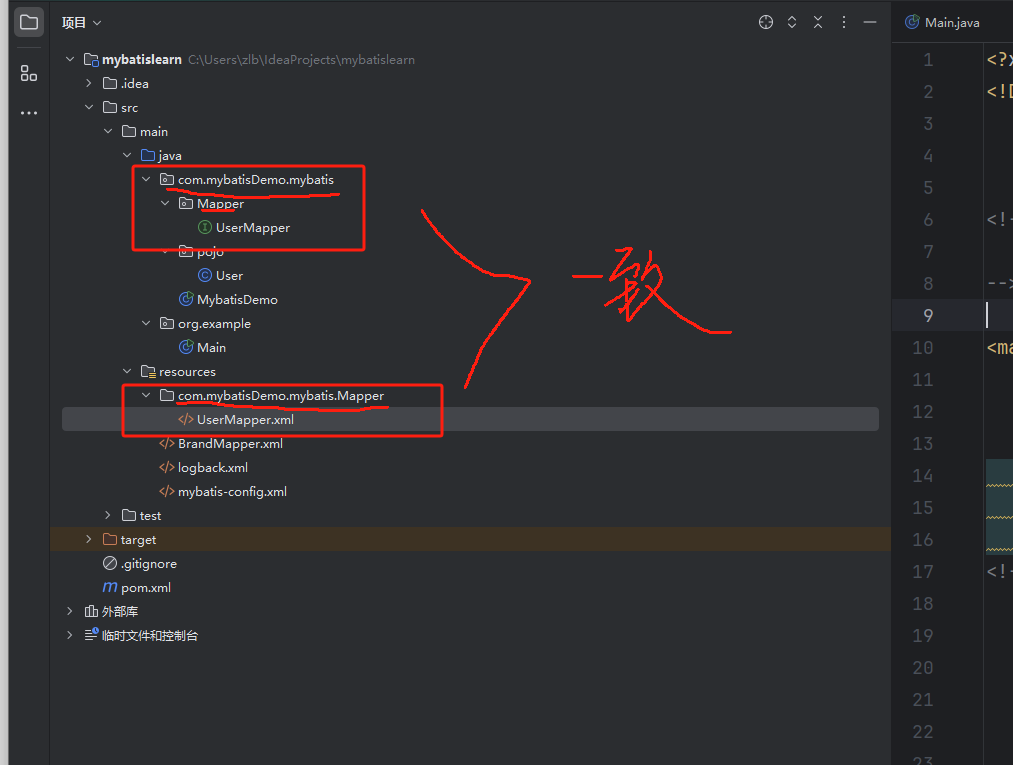The height and width of the screenshot is (765, 1013).
Task: Select the BrandMapper.xml file icon
Action: 167,443
